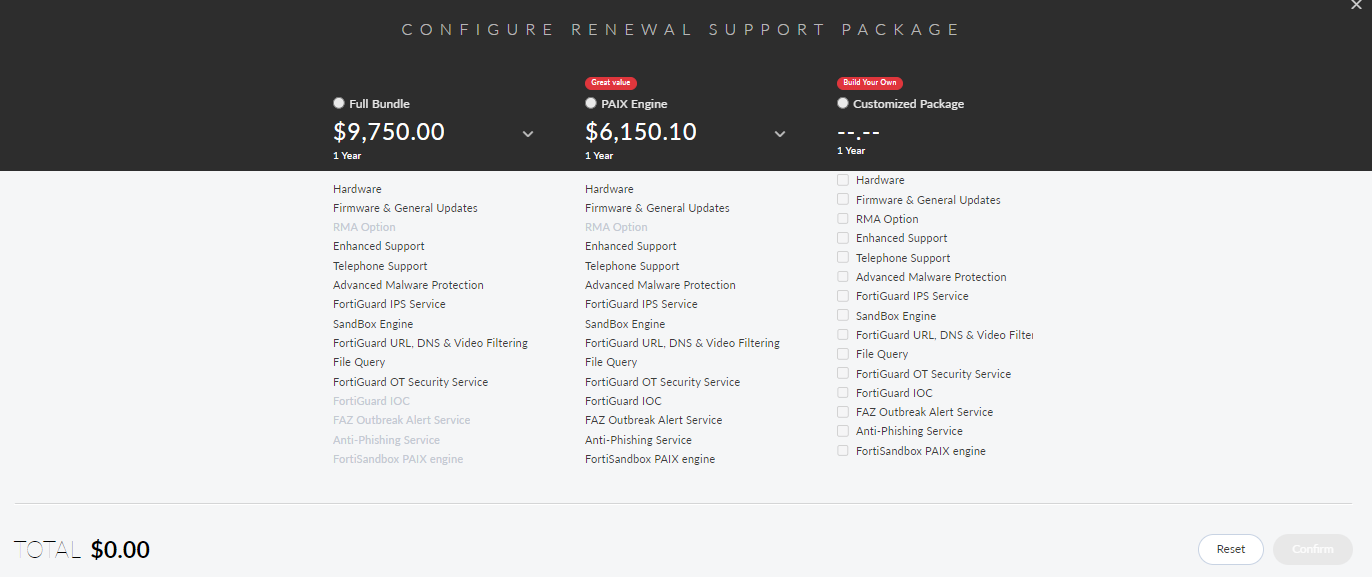The image size is (1372, 577).
Task: Check the SandBox Engine option
Action: pos(842,315)
